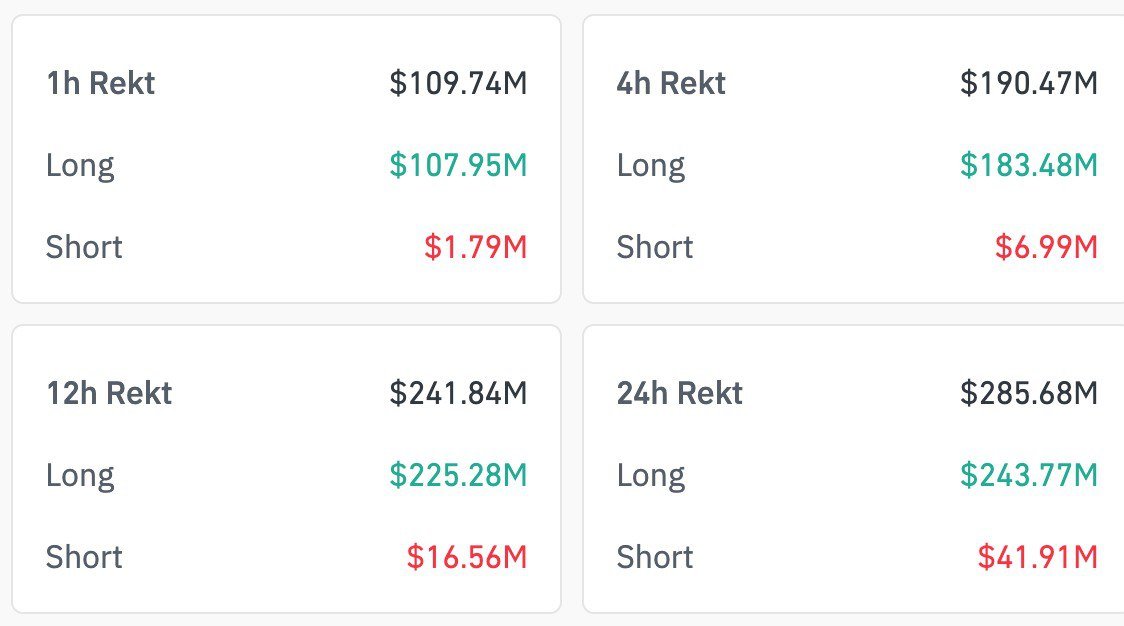Open the 24h Rekt card heading
Viewport: 1124px width, 626px height.
click(680, 393)
